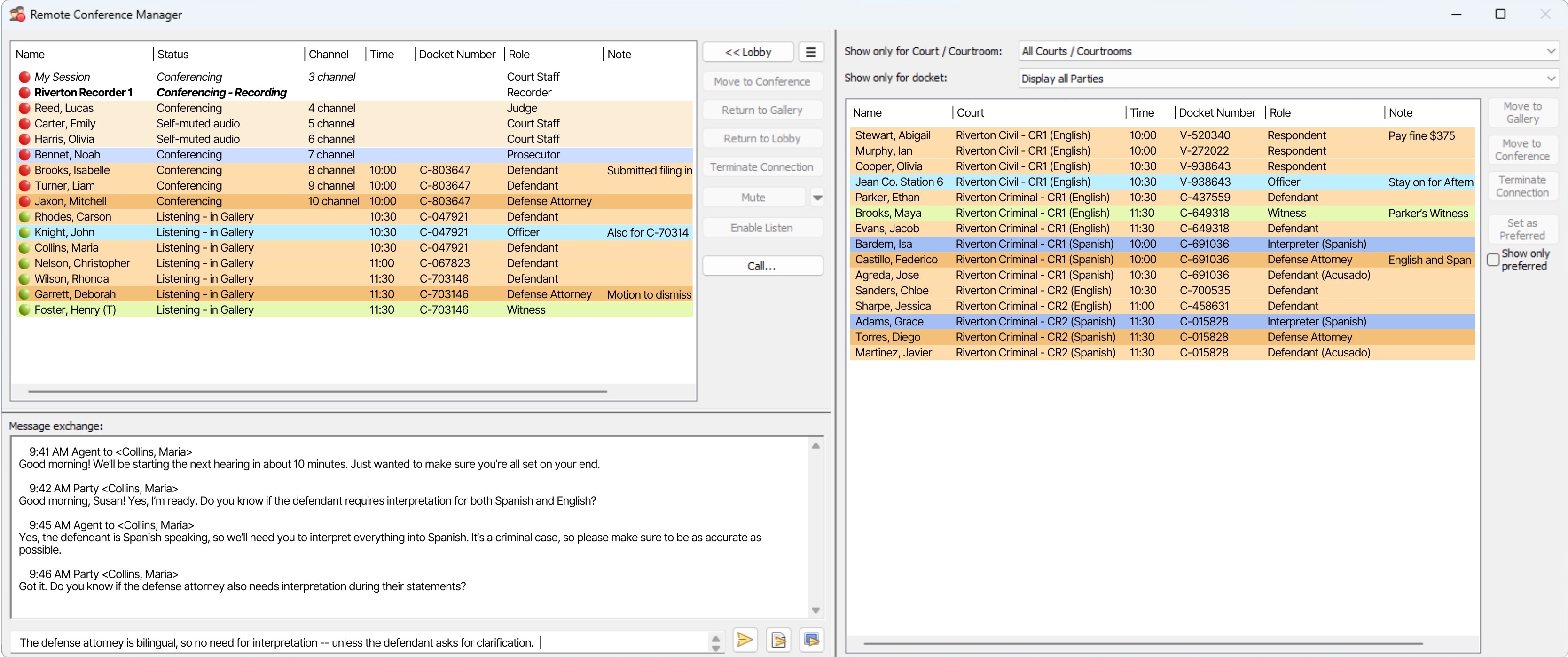1568x657 pixels.
Task: Select the Bardem, Isa interpreter row
Action: pyautogui.click(x=1162, y=244)
